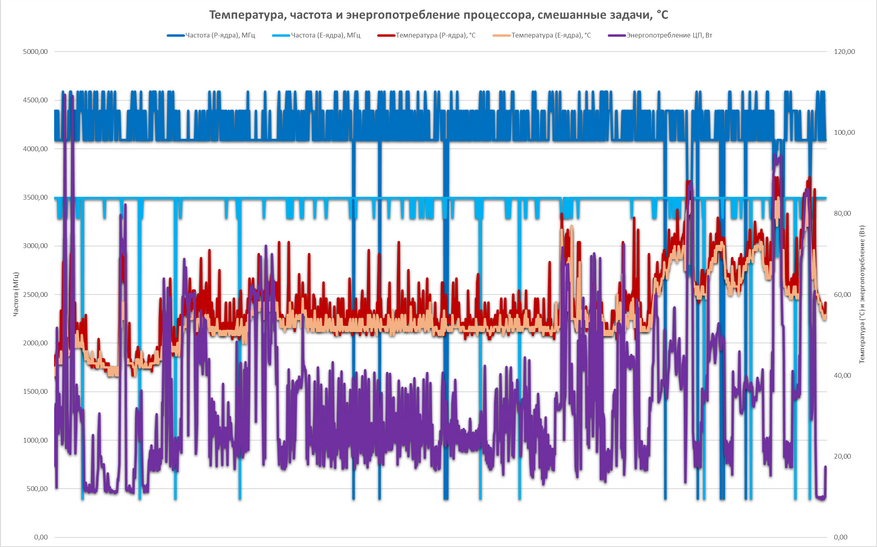The image size is (877, 547).
Task: Select the 3000,00 value on the frequency axis
Action: point(35,246)
